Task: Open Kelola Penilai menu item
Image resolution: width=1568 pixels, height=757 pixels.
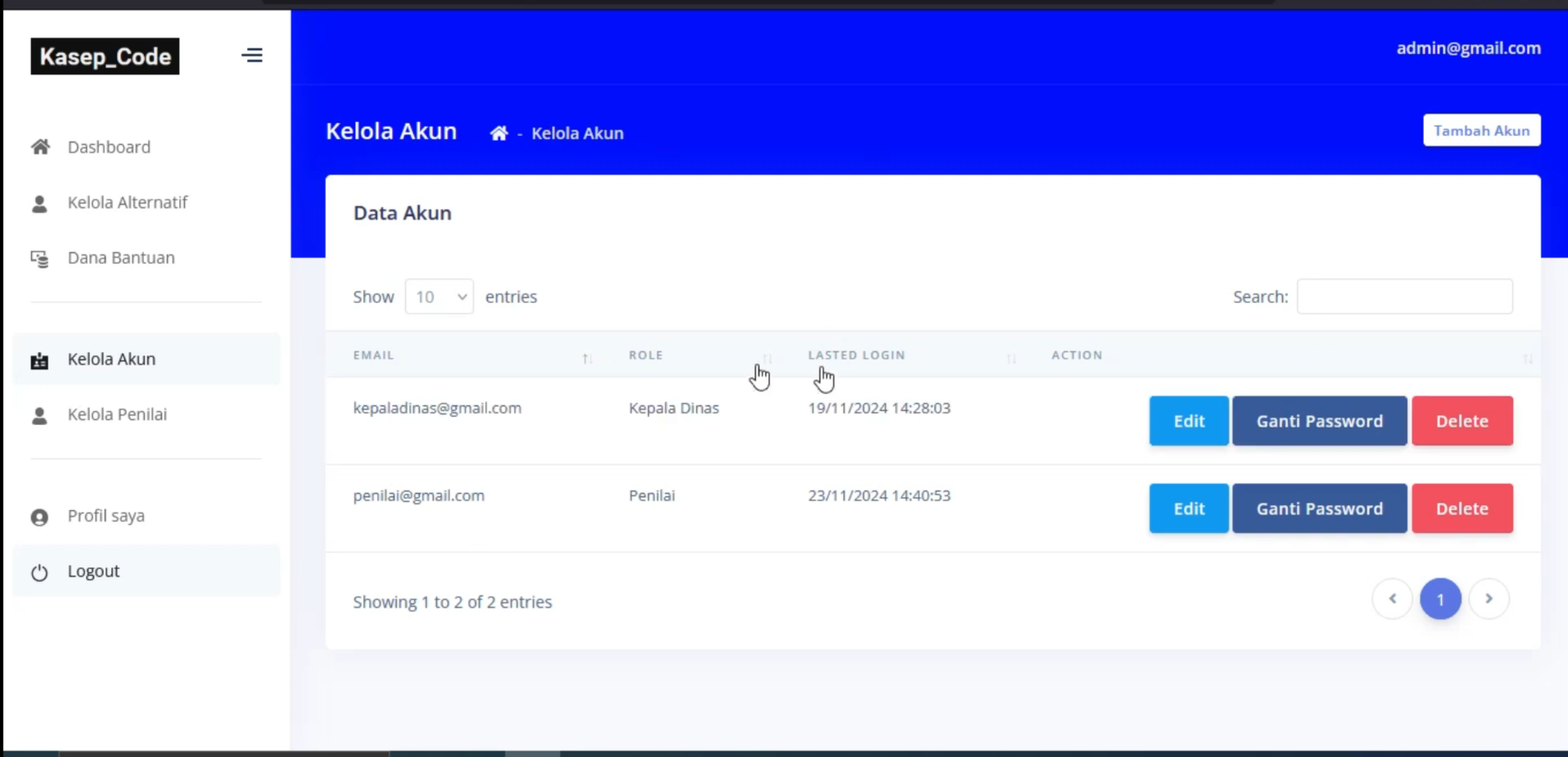Action: [x=146, y=415]
